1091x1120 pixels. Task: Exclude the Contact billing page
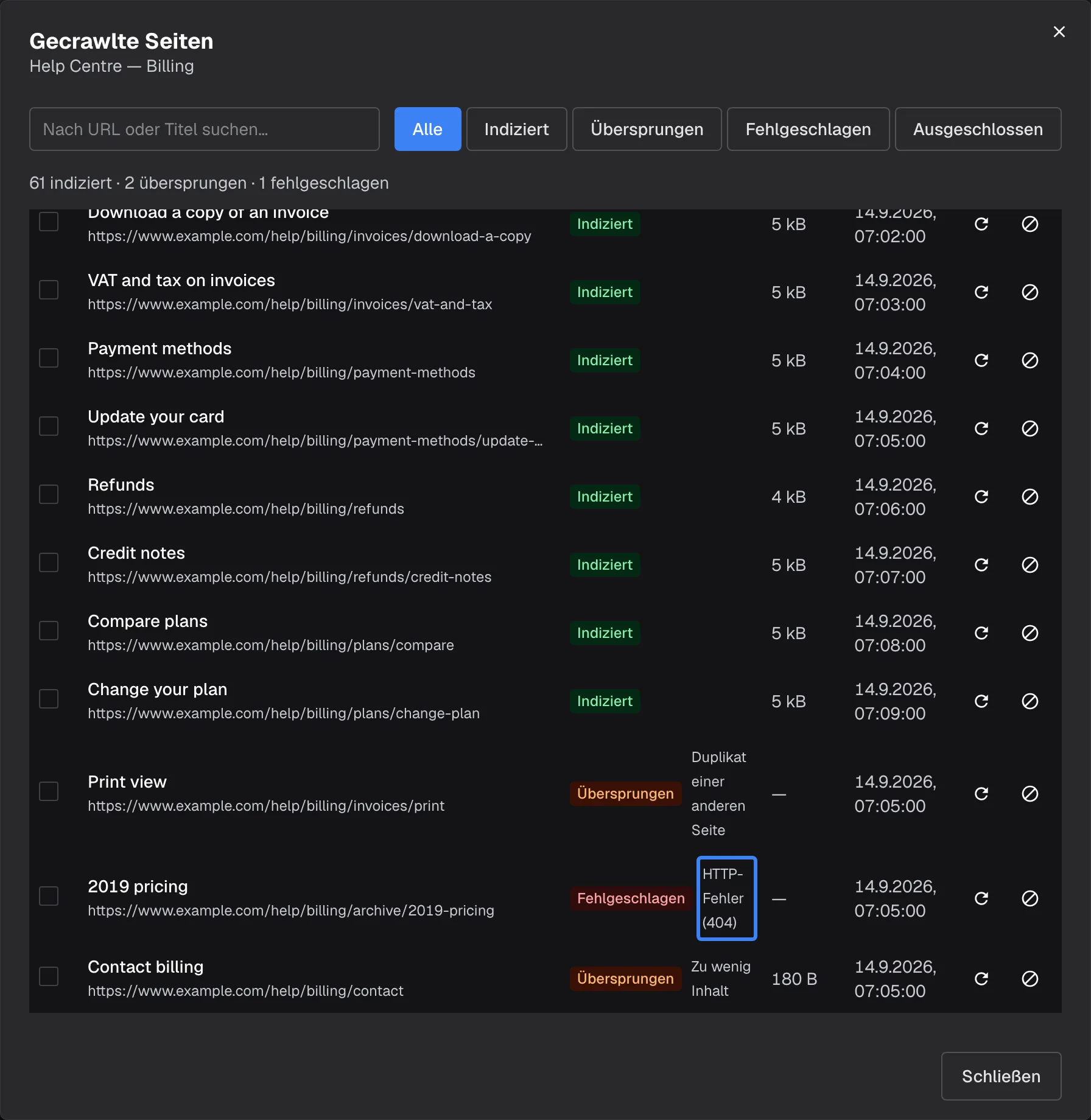[x=1030, y=979]
